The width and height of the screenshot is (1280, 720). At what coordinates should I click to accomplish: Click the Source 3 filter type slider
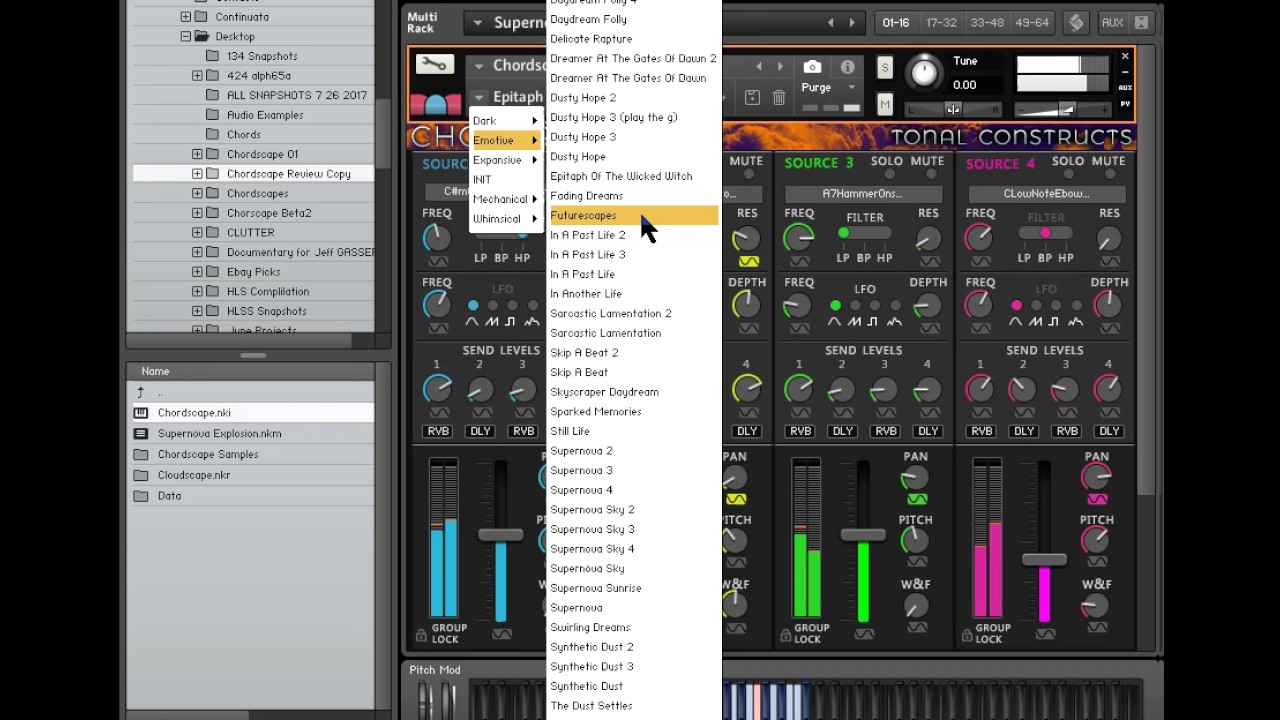pos(864,233)
